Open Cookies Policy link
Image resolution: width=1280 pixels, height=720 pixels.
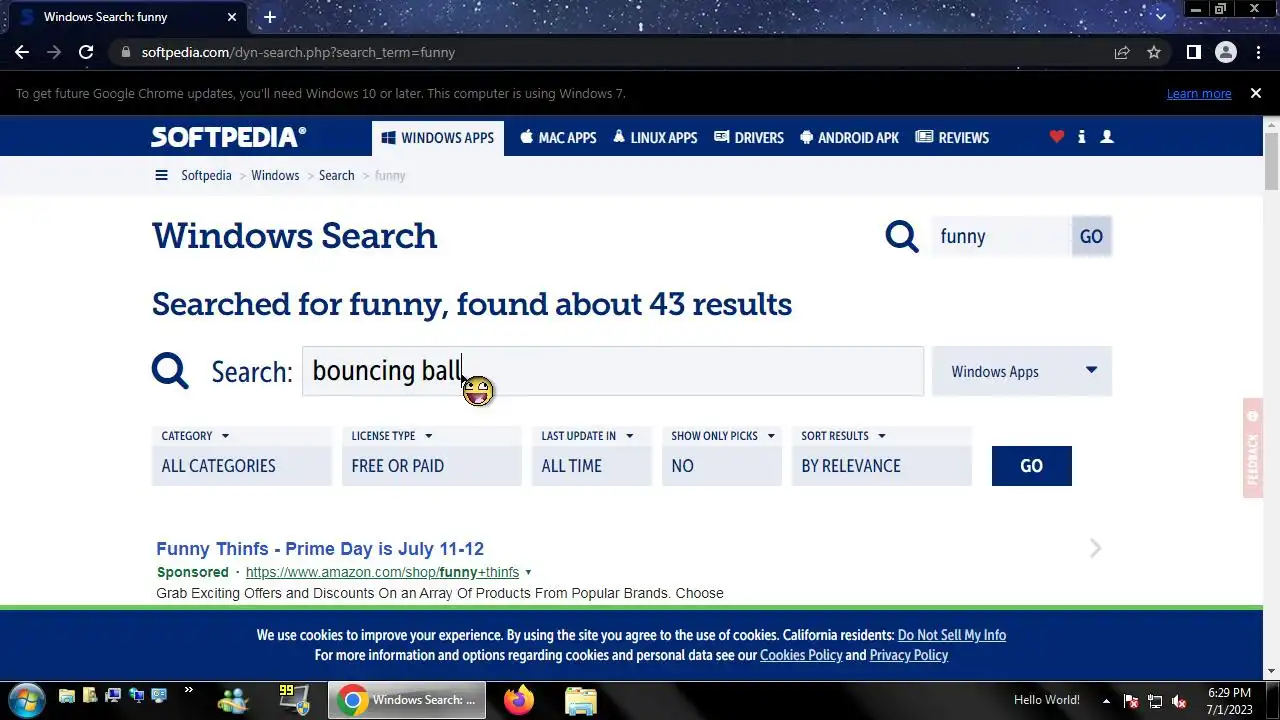[801, 655]
